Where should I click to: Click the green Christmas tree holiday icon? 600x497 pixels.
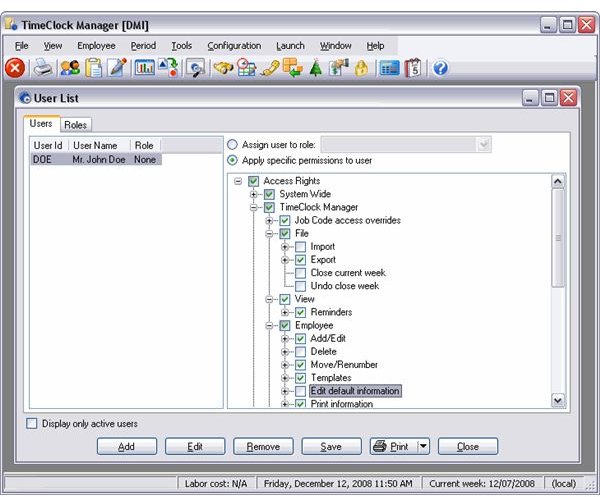pyautogui.click(x=316, y=68)
